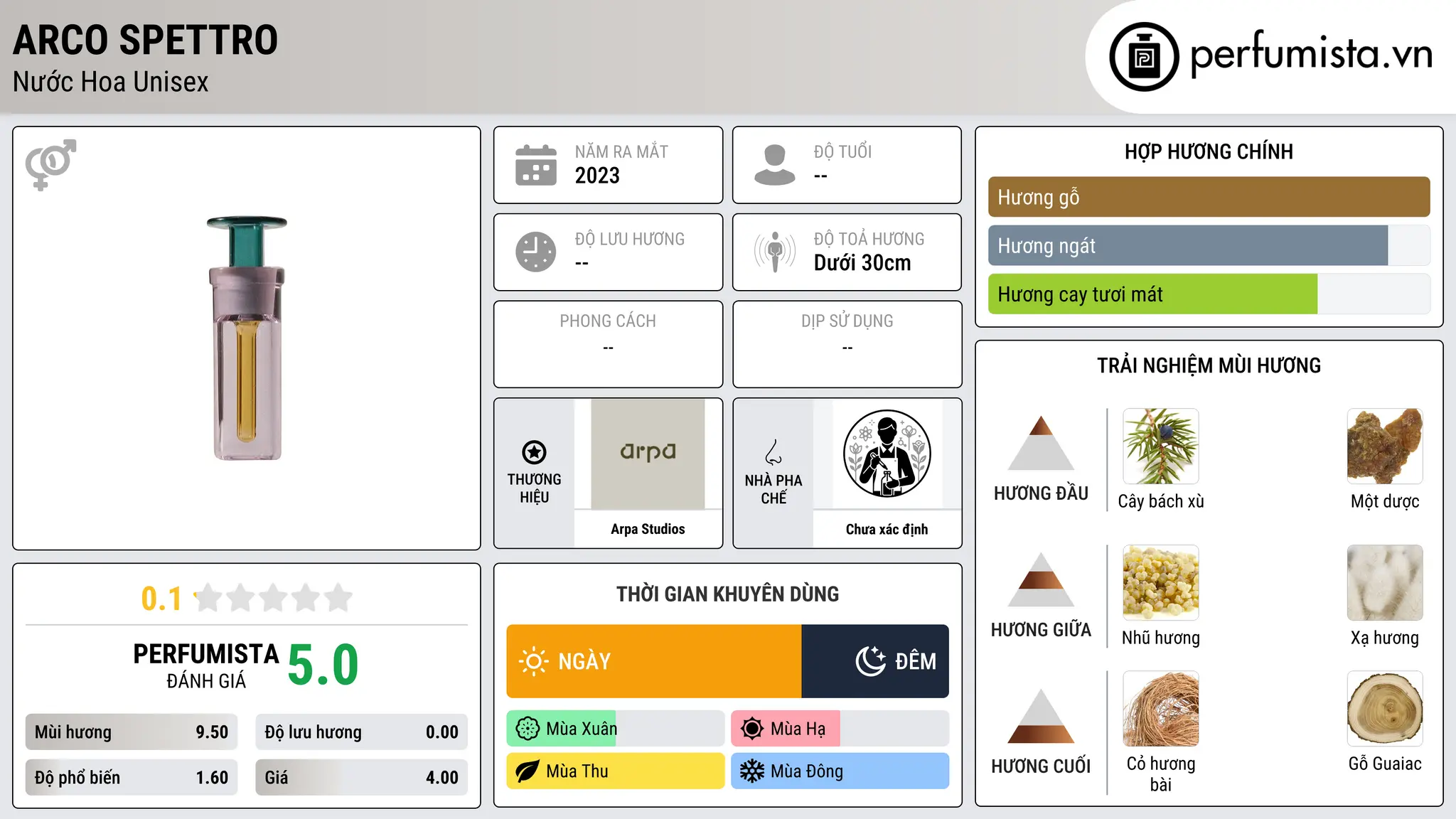This screenshot has width=1456, height=819.
Task: Click the Ngày daytime bar
Action: pos(654,661)
